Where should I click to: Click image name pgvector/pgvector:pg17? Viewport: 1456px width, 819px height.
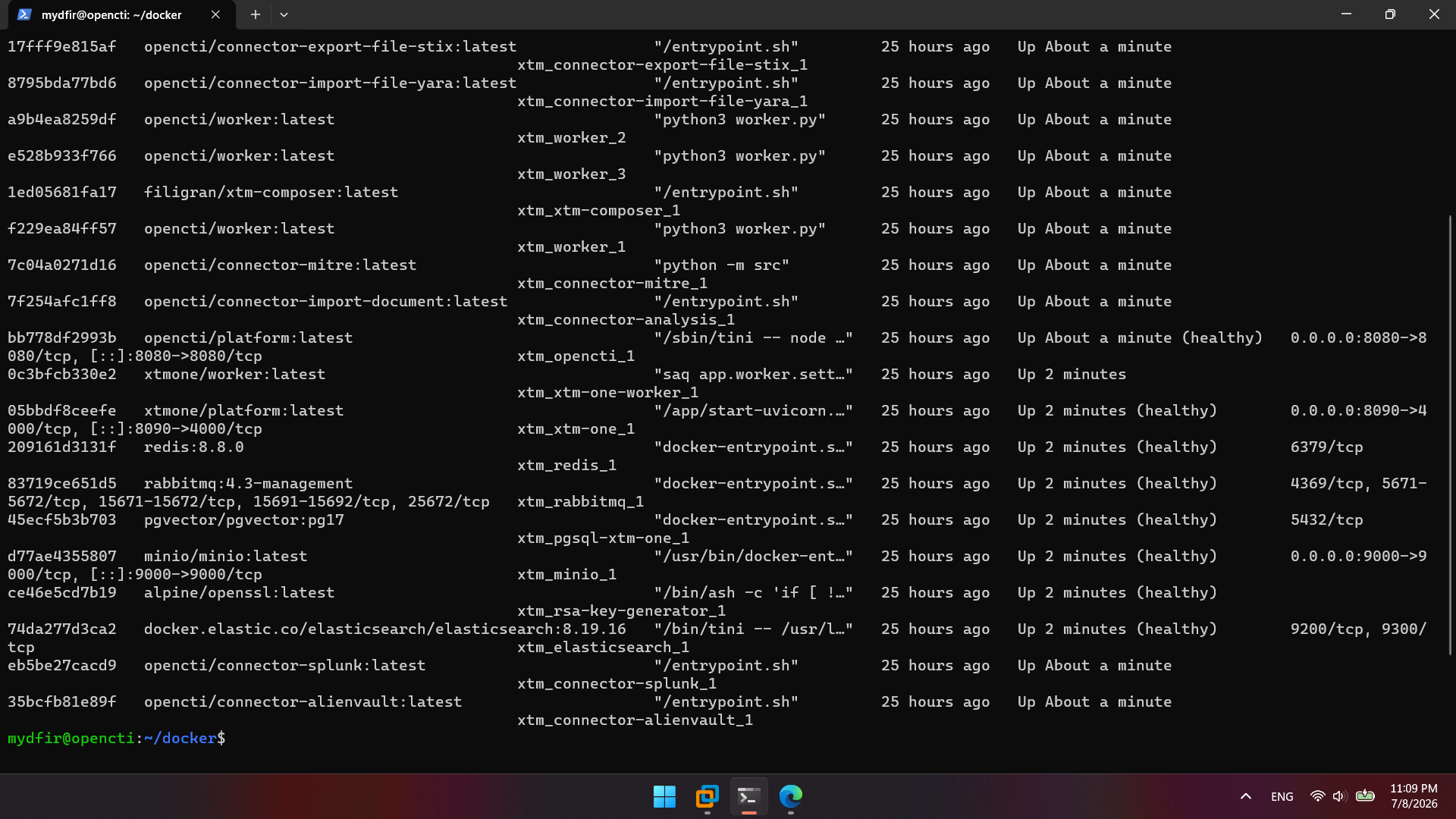coord(244,519)
